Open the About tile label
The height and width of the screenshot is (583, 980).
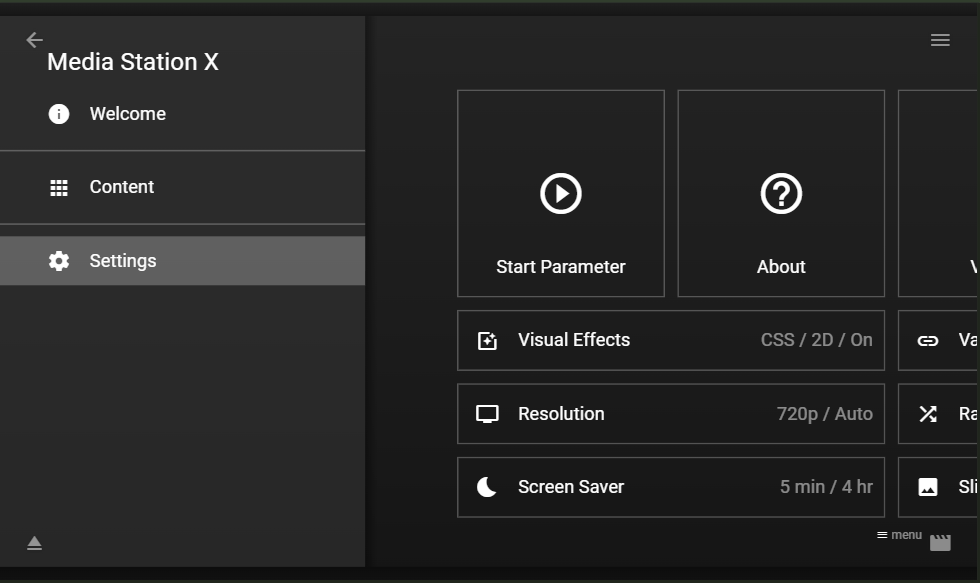tap(781, 267)
